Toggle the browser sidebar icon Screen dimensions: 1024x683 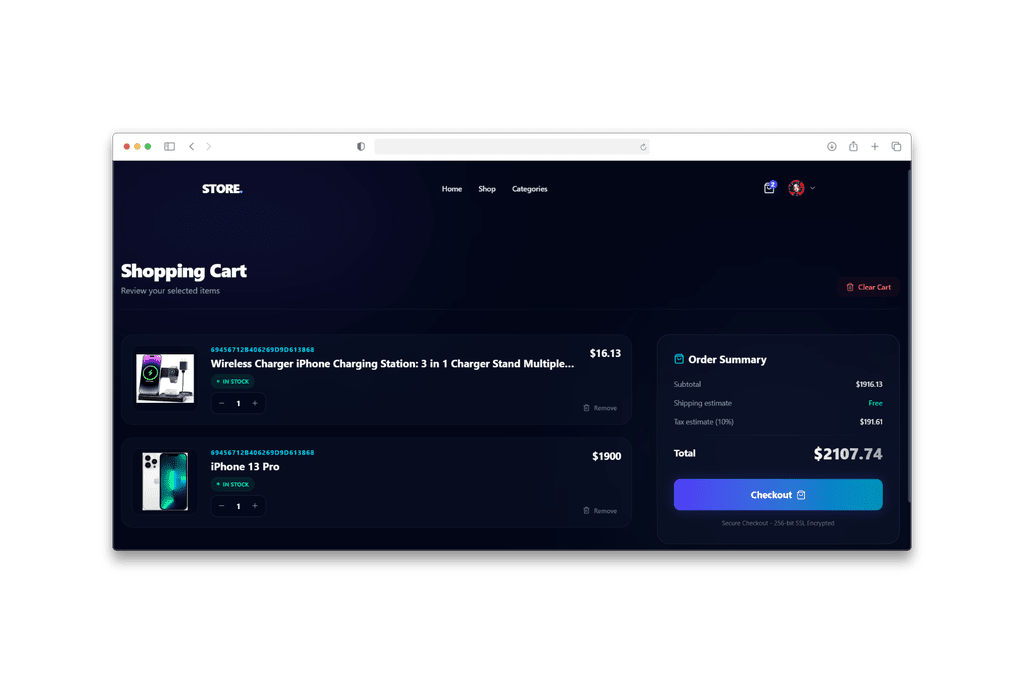pos(169,146)
